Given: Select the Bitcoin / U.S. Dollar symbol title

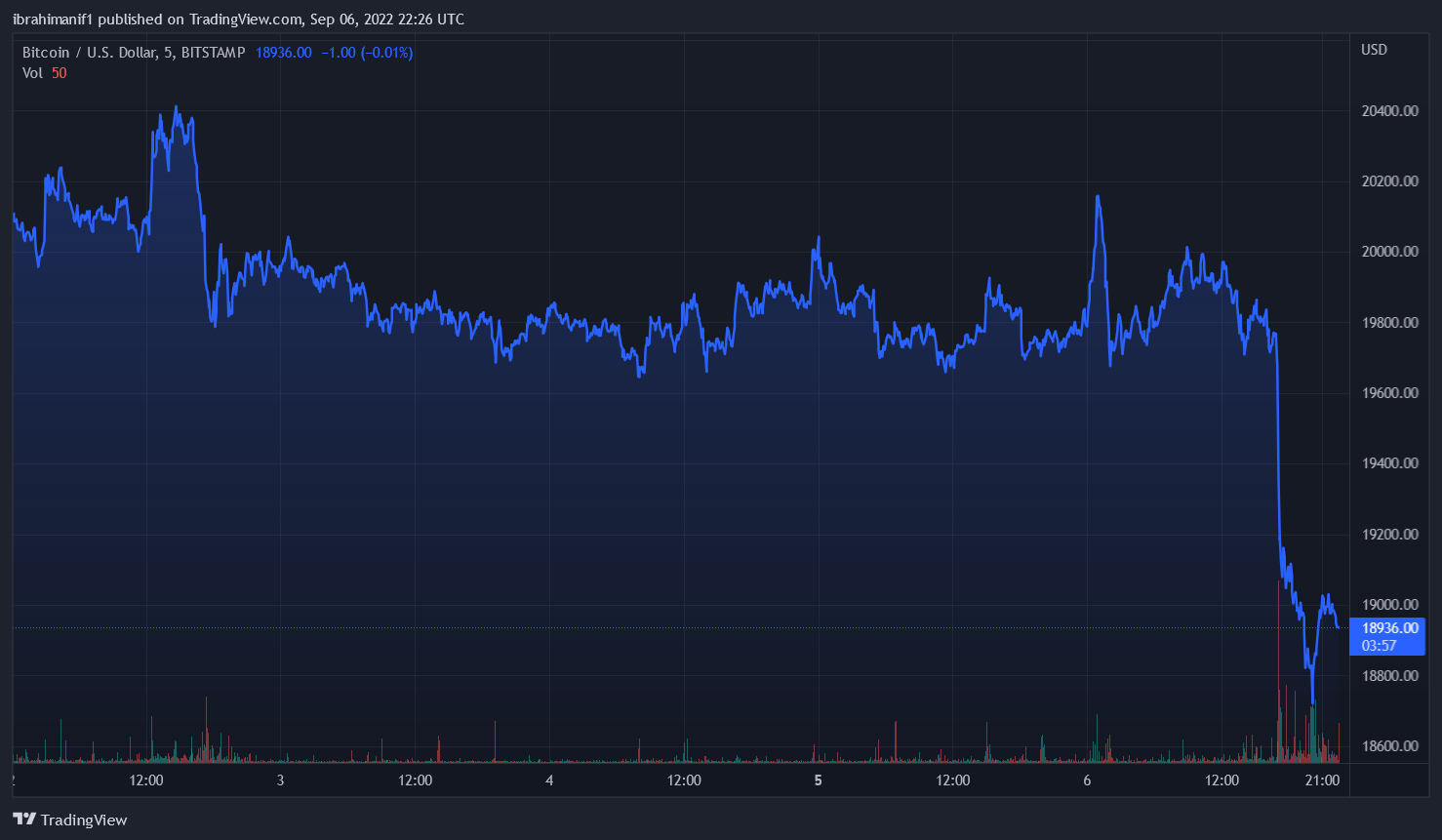Looking at the screenshot, I should pyautogui.click(x=133, y=53).
